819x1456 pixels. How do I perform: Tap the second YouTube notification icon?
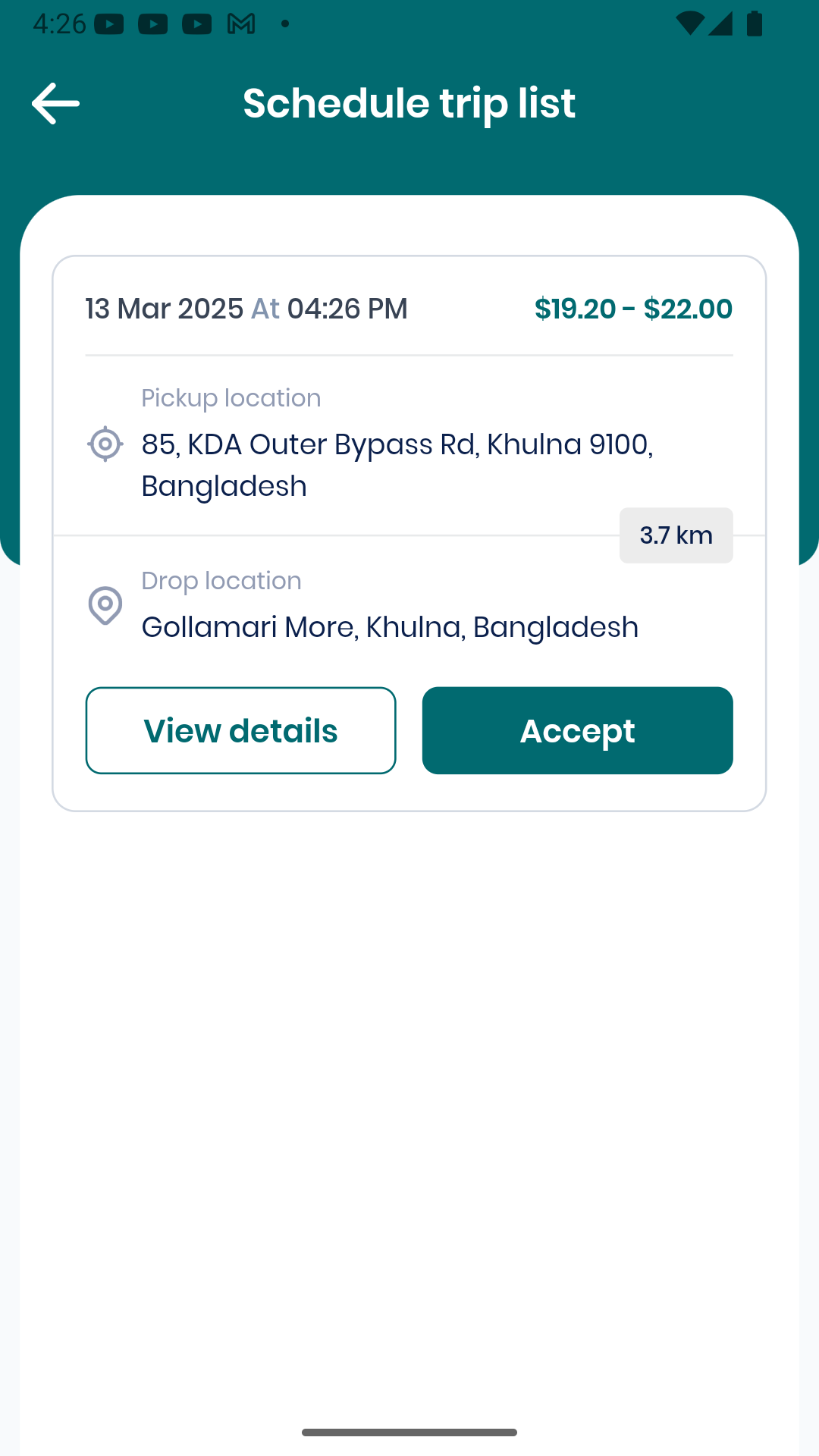tap(153, 24)
